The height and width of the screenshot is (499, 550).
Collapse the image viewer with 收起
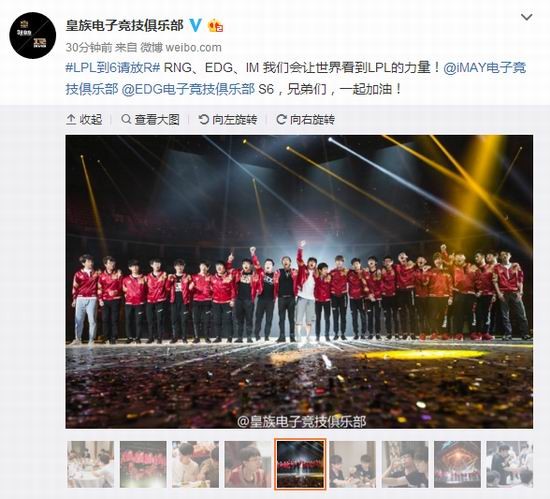pos(84,120)
